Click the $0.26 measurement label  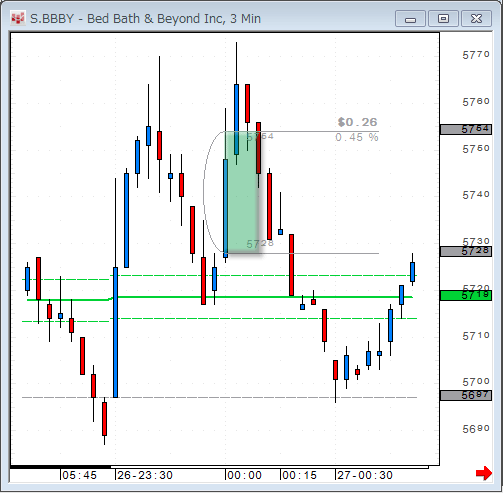click(x=357, y=122)
